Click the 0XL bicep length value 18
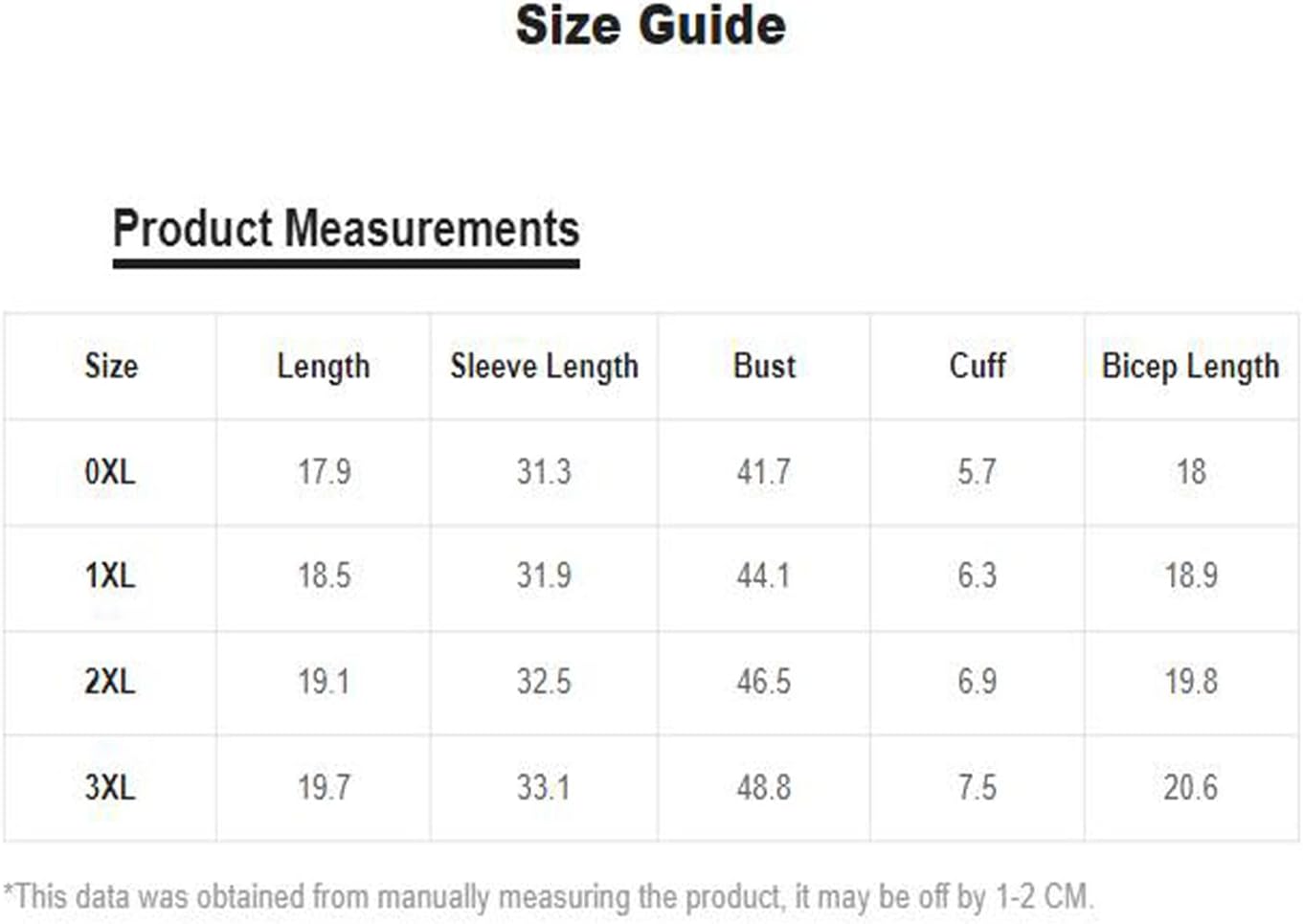This screenshot has width=1303, height=924. (x=1191, y=472)
